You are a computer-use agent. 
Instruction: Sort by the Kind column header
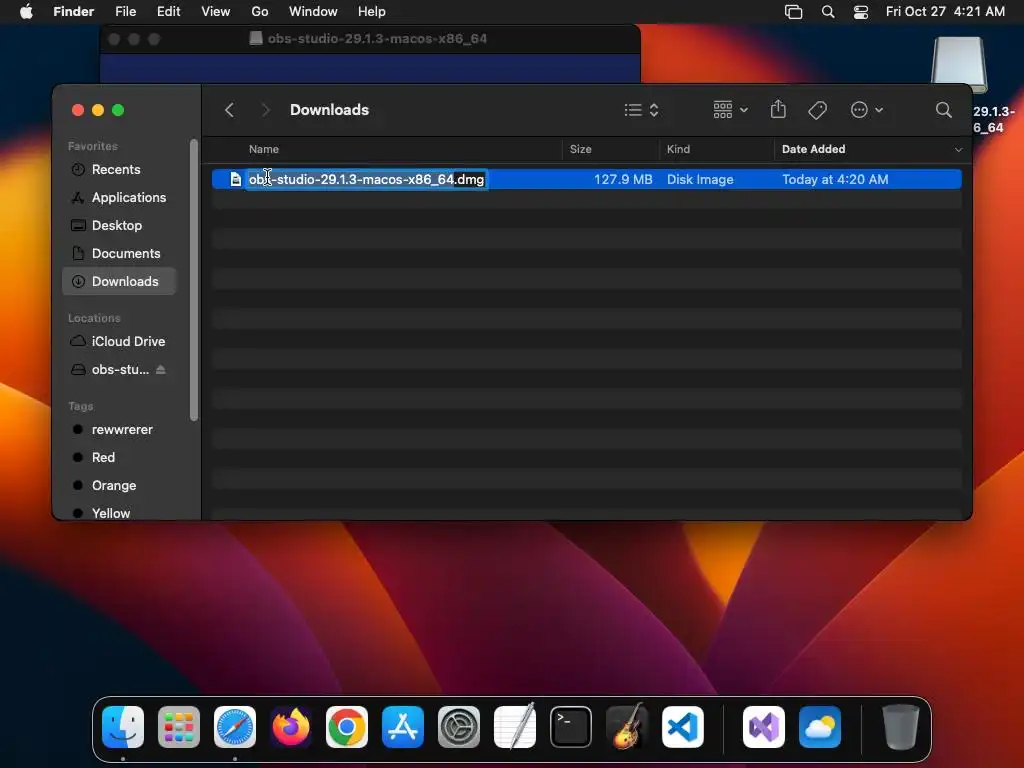678,149
